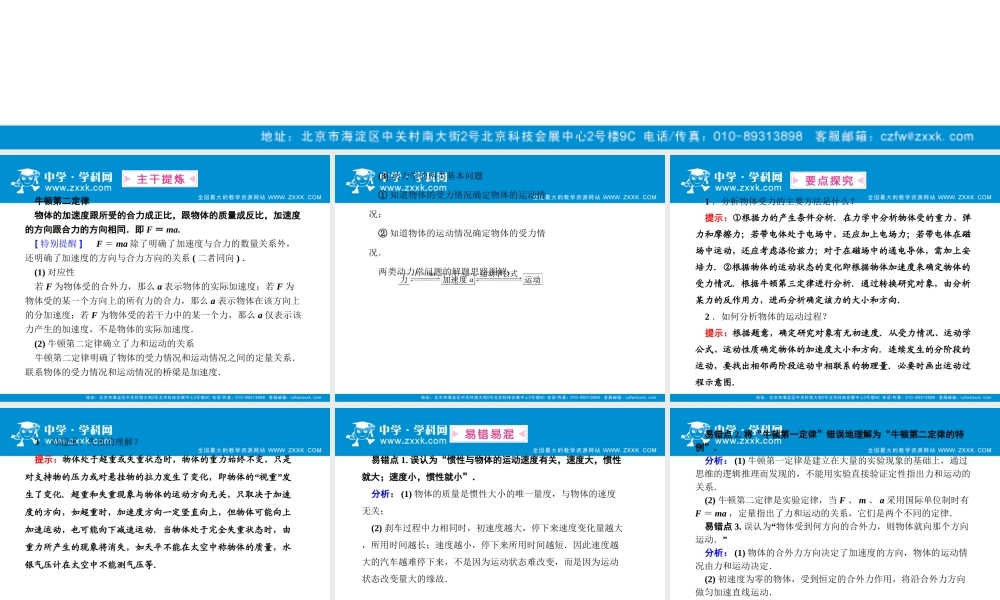Click the 运动 box in the diagram
The image size is (1000, 600).
(532, 279)
